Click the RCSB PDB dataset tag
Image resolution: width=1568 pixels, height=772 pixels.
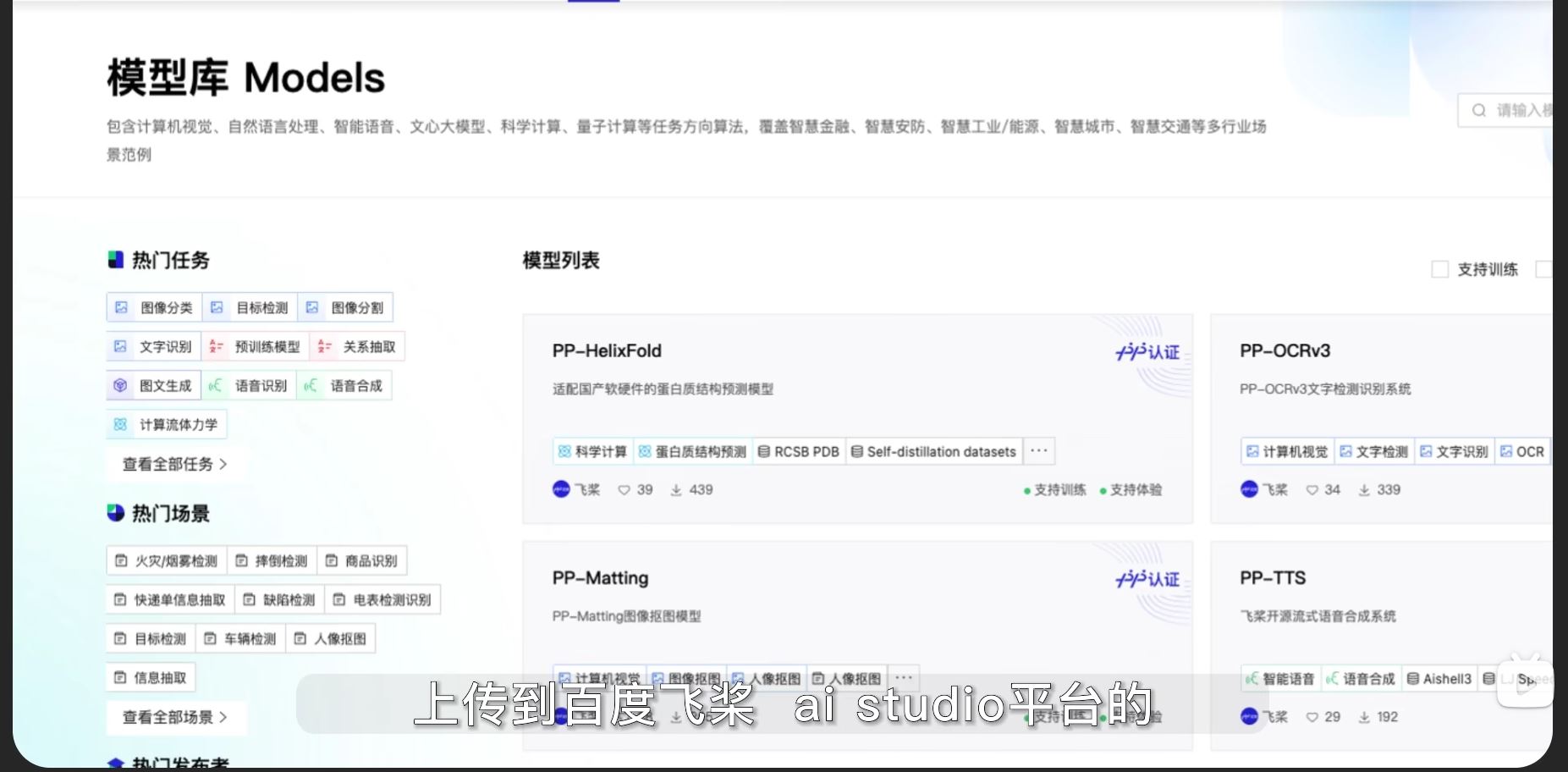[799, 451]
